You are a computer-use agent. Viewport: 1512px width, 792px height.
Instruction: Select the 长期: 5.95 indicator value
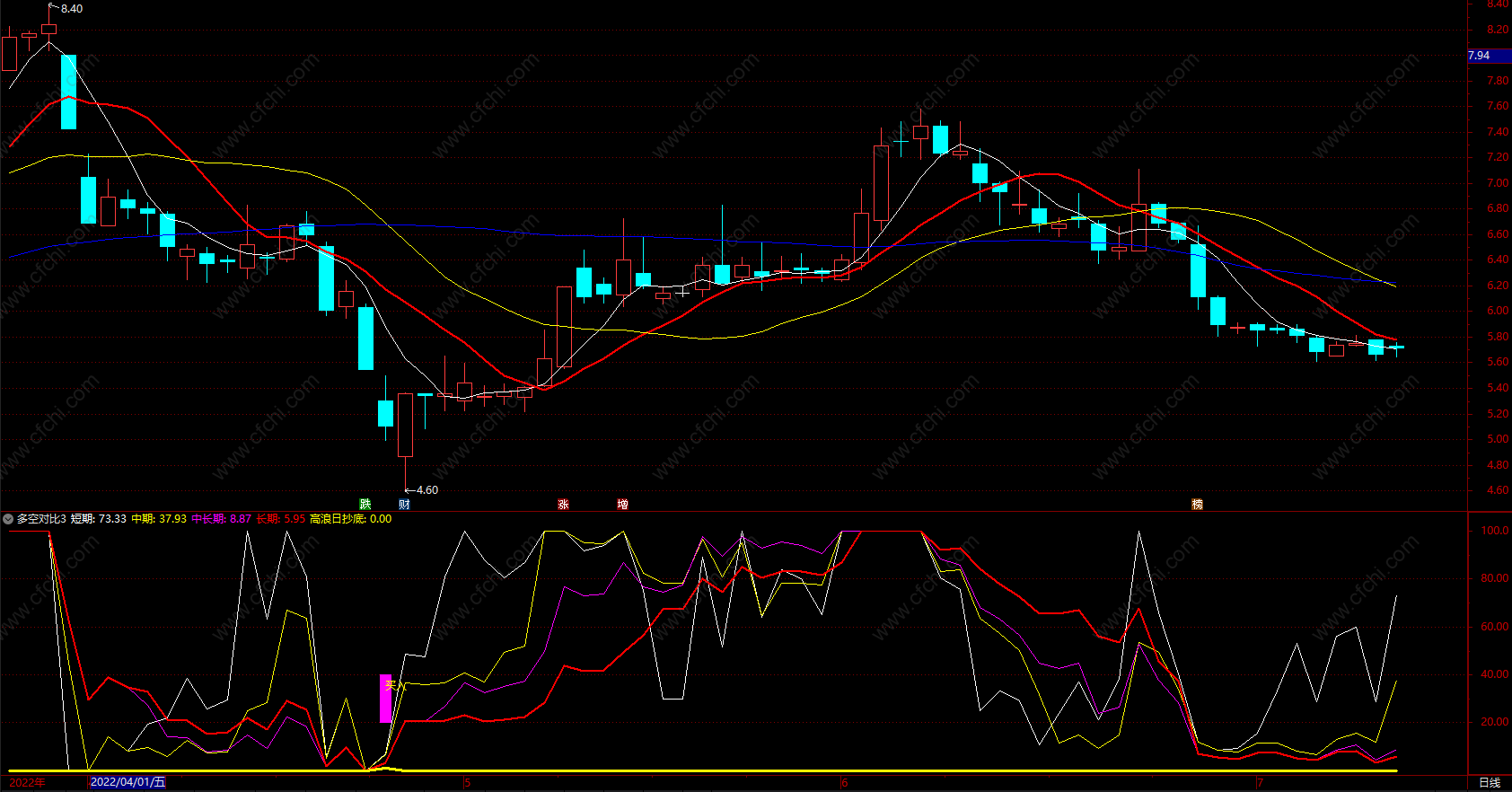click(280, 519)
